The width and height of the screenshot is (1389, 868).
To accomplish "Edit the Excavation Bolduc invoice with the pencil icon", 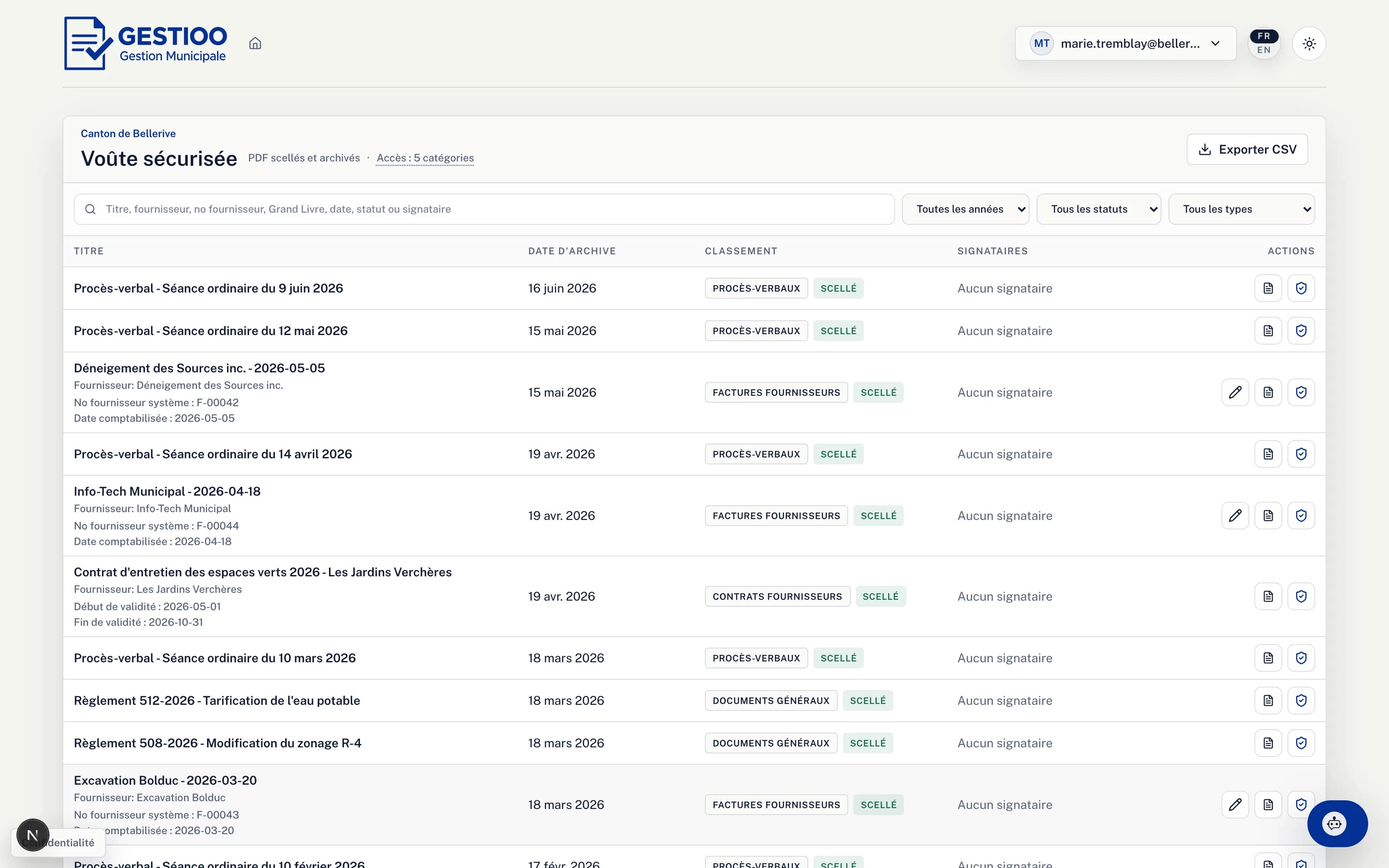I will coord(1235,805).
